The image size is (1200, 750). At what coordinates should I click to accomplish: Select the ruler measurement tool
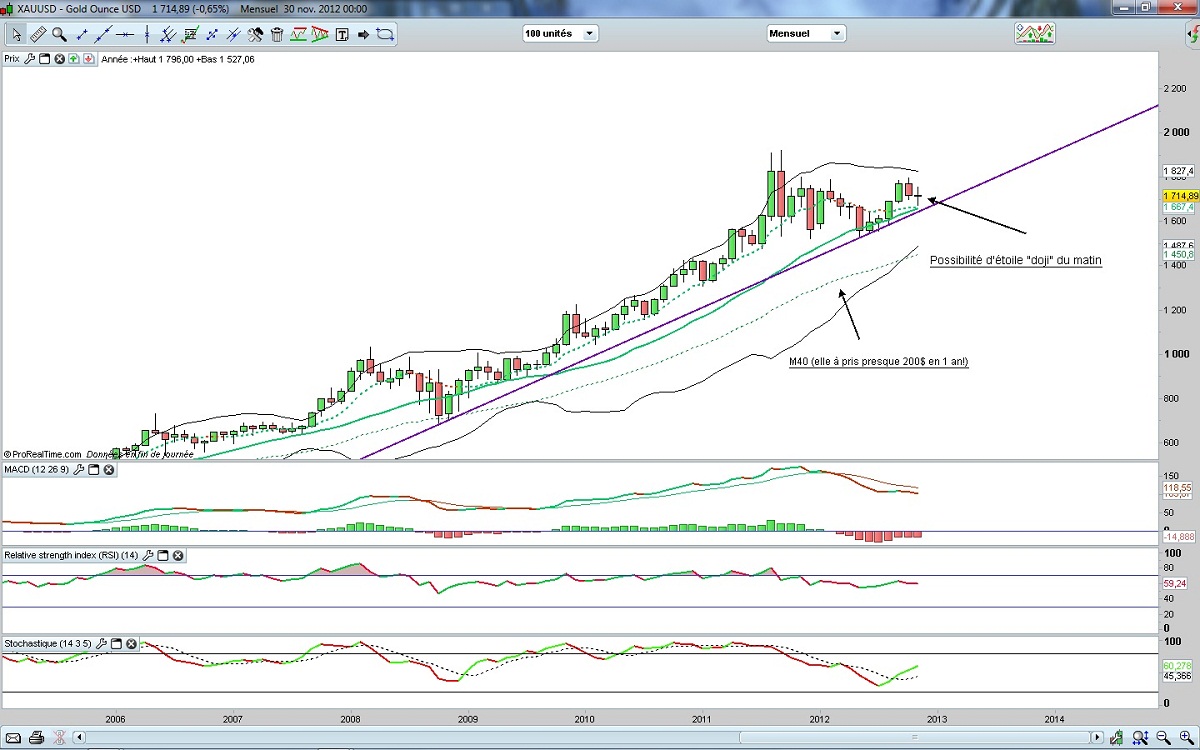tap(38, 34)
